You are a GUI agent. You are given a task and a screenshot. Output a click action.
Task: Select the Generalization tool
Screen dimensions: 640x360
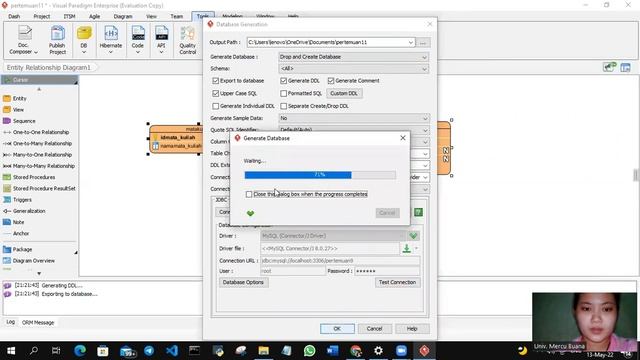29,211
